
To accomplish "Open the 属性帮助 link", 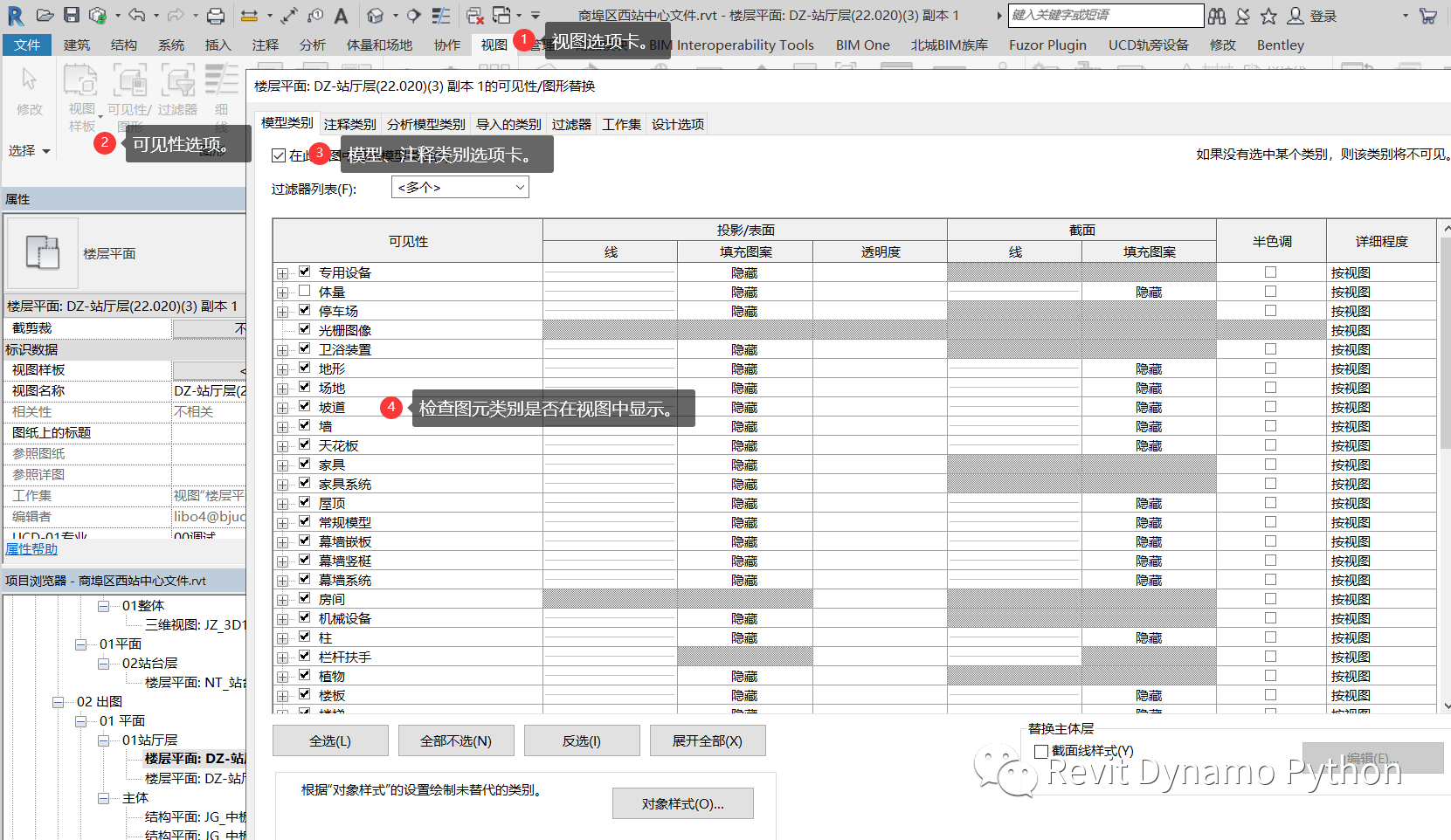I will (x=31, y=548).
